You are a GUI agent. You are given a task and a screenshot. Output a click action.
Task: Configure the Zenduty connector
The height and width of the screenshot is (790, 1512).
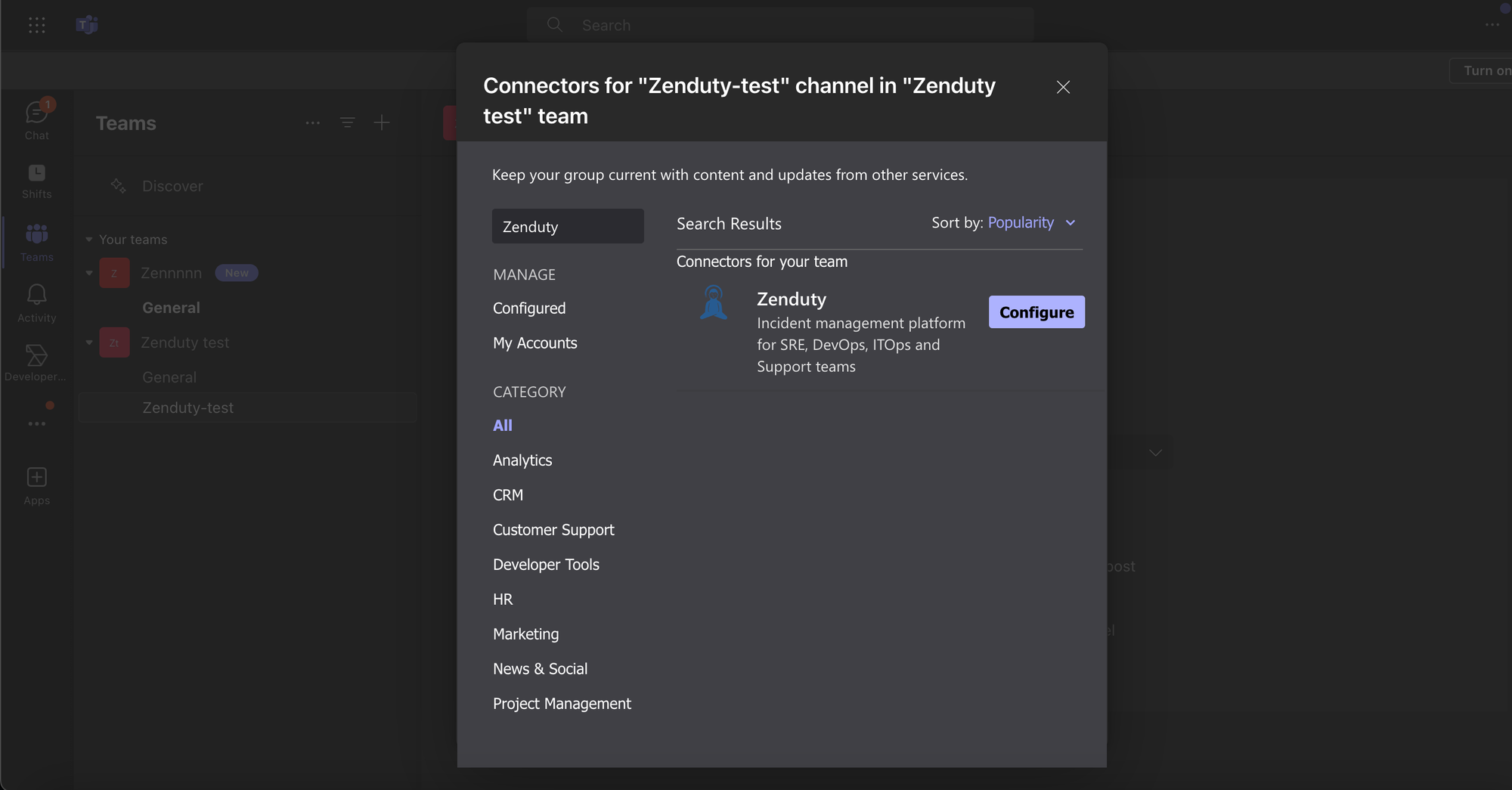(x=1036, y=312)
